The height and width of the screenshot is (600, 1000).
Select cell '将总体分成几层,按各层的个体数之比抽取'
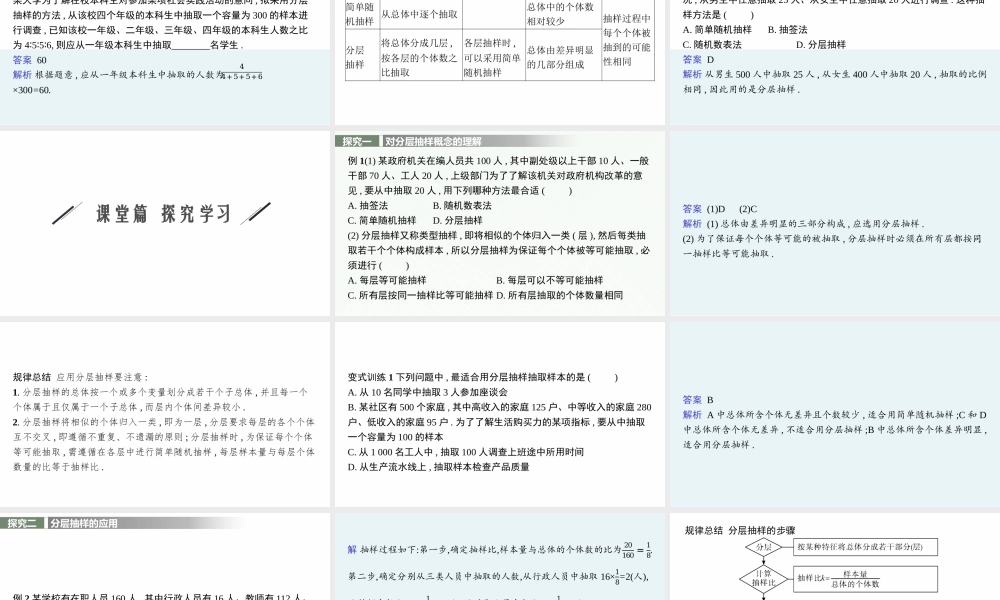pyautogui.click(x=419, y=57)
